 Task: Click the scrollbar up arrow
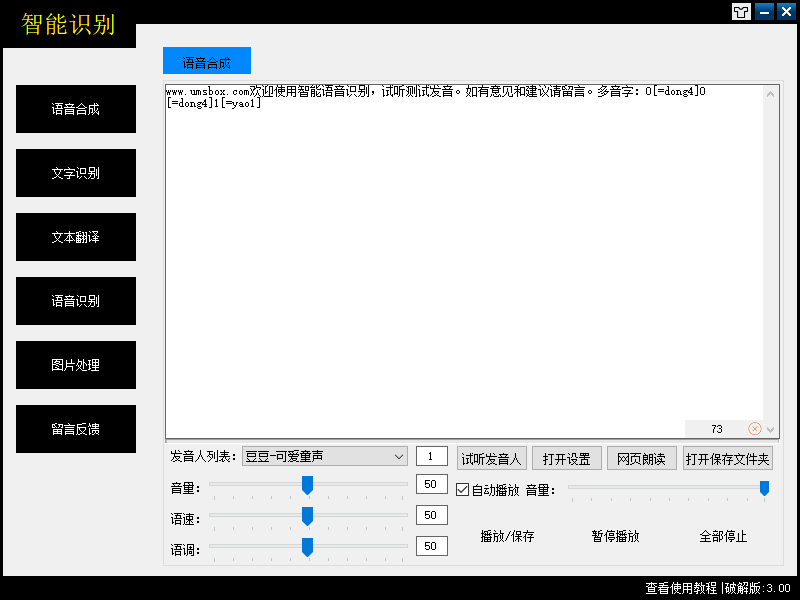771,92
